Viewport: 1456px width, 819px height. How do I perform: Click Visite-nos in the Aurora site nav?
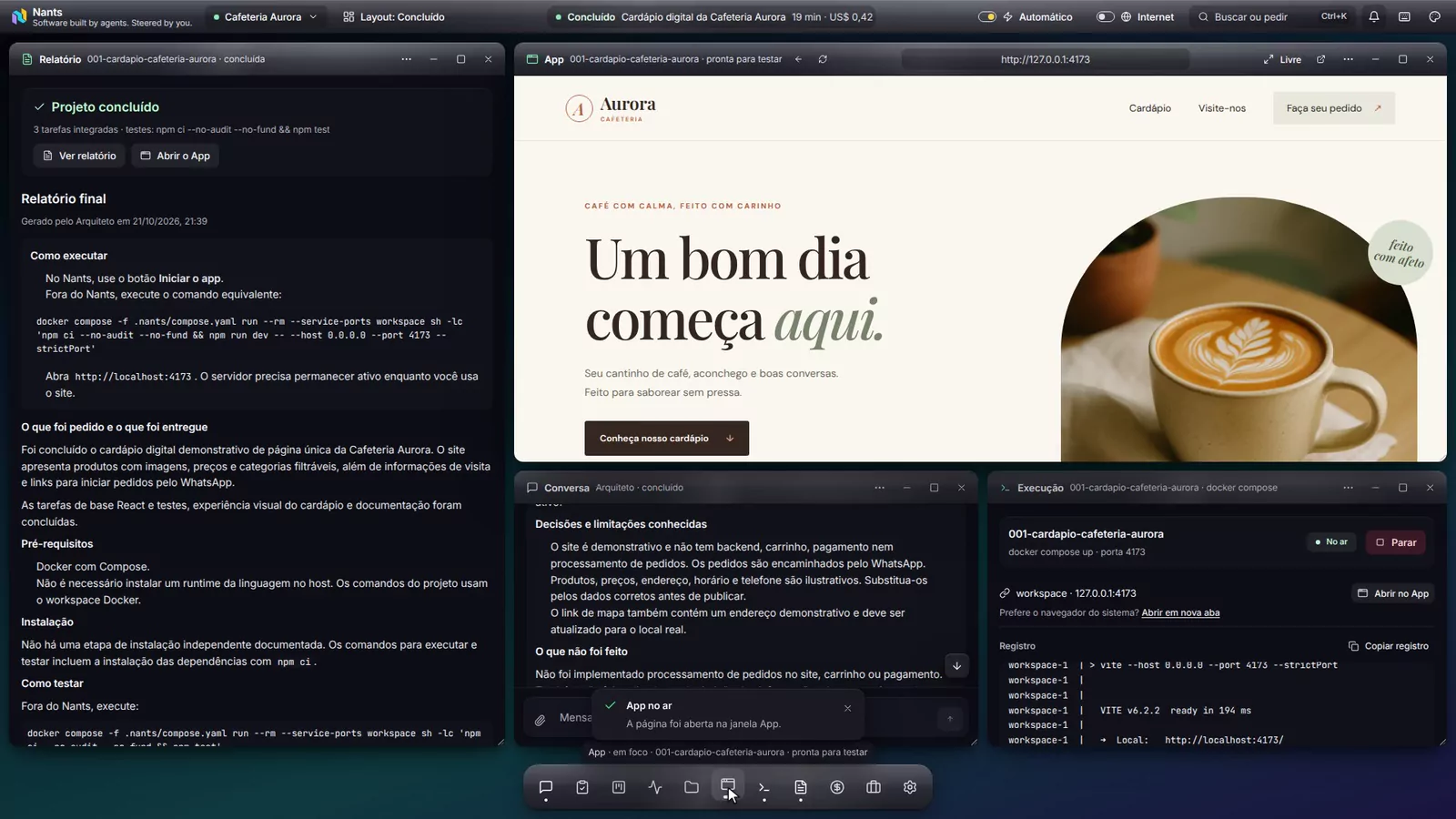point(1222,108)
